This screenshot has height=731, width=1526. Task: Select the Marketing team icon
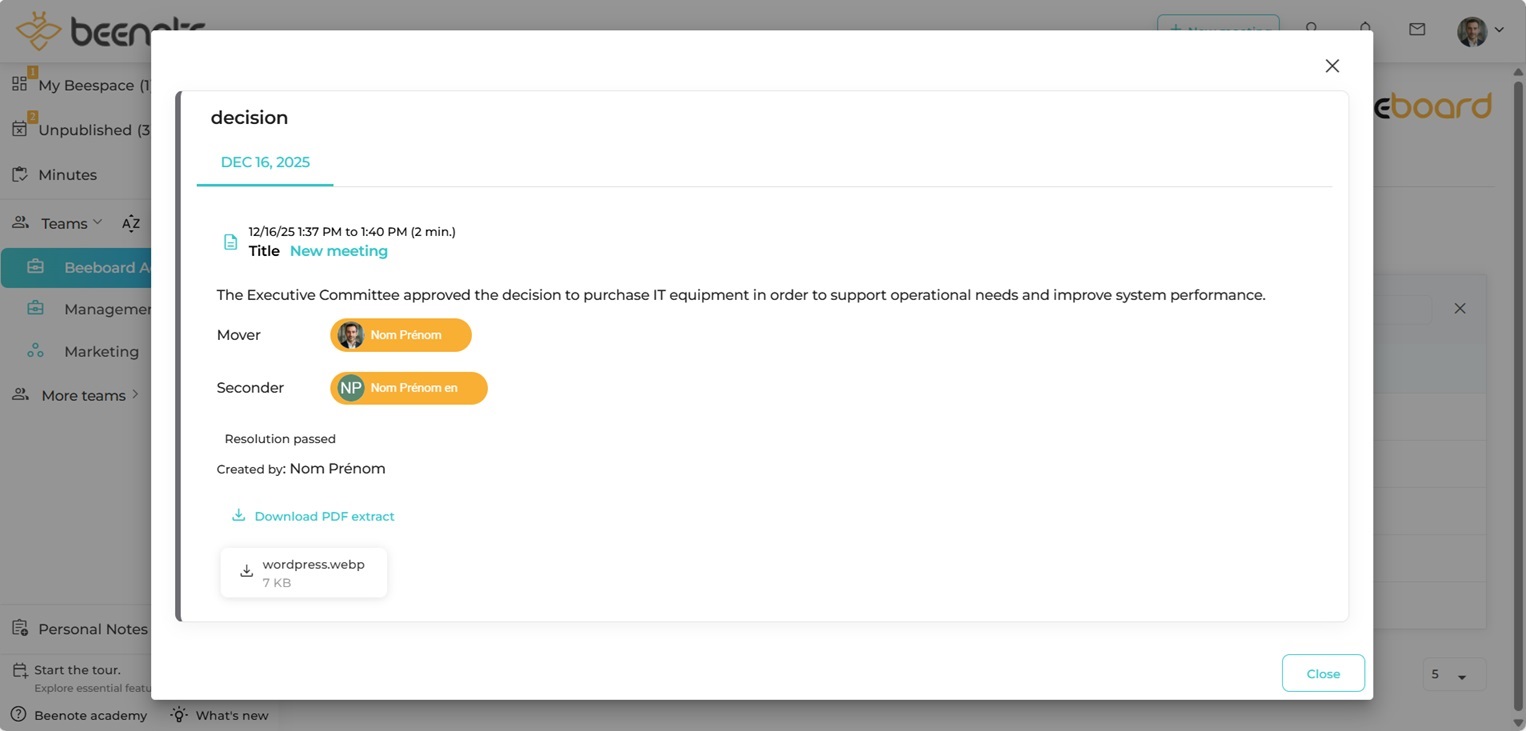point(38,351)
